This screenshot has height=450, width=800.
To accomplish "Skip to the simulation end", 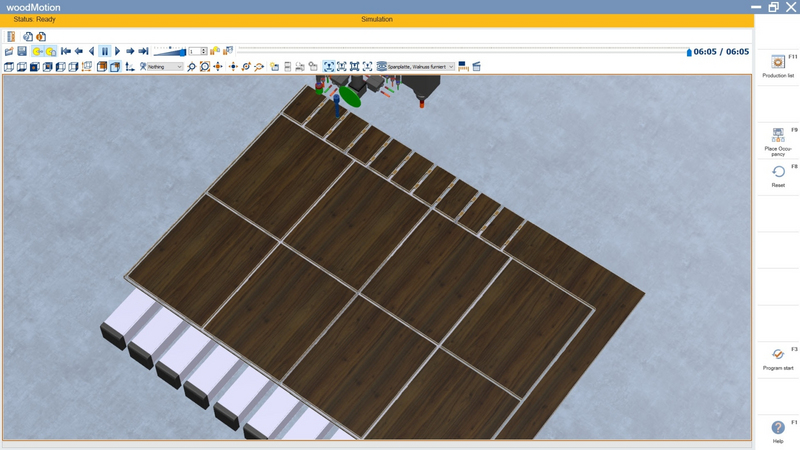I will (143, 51).
